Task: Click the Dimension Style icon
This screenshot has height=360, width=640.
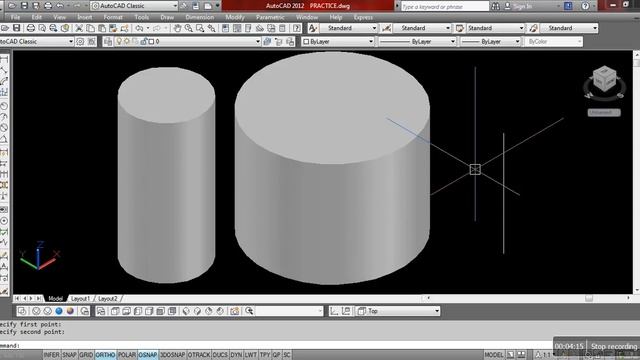Action: click(x=386, y=28)
